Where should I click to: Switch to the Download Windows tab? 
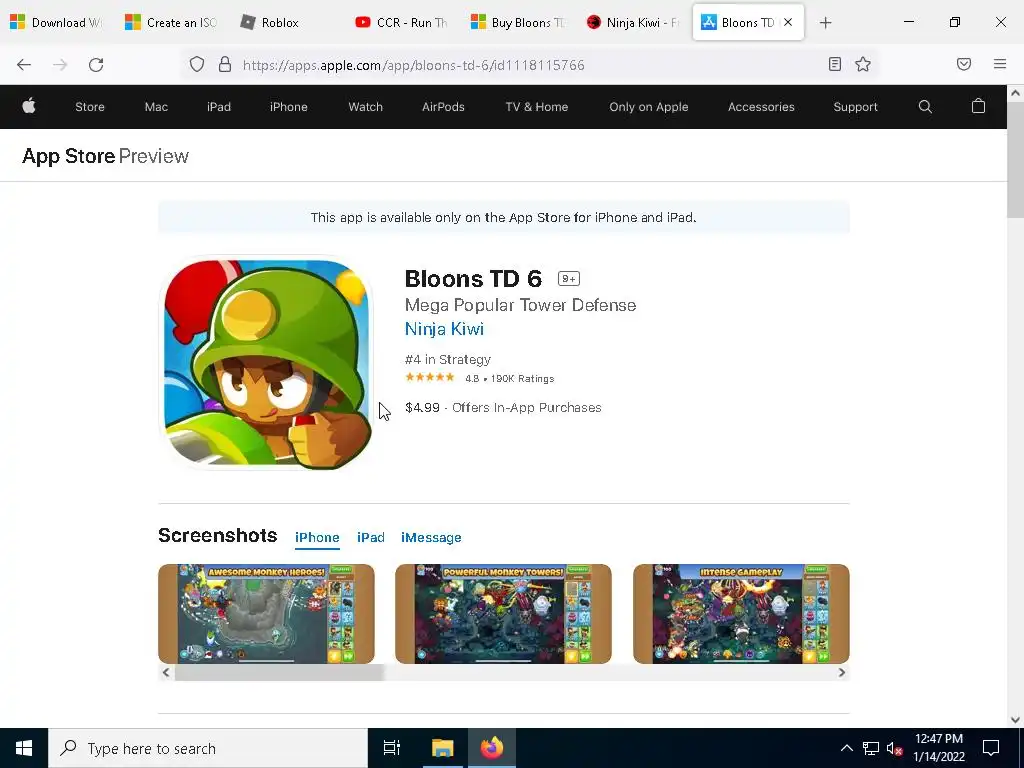coord(57,23)
